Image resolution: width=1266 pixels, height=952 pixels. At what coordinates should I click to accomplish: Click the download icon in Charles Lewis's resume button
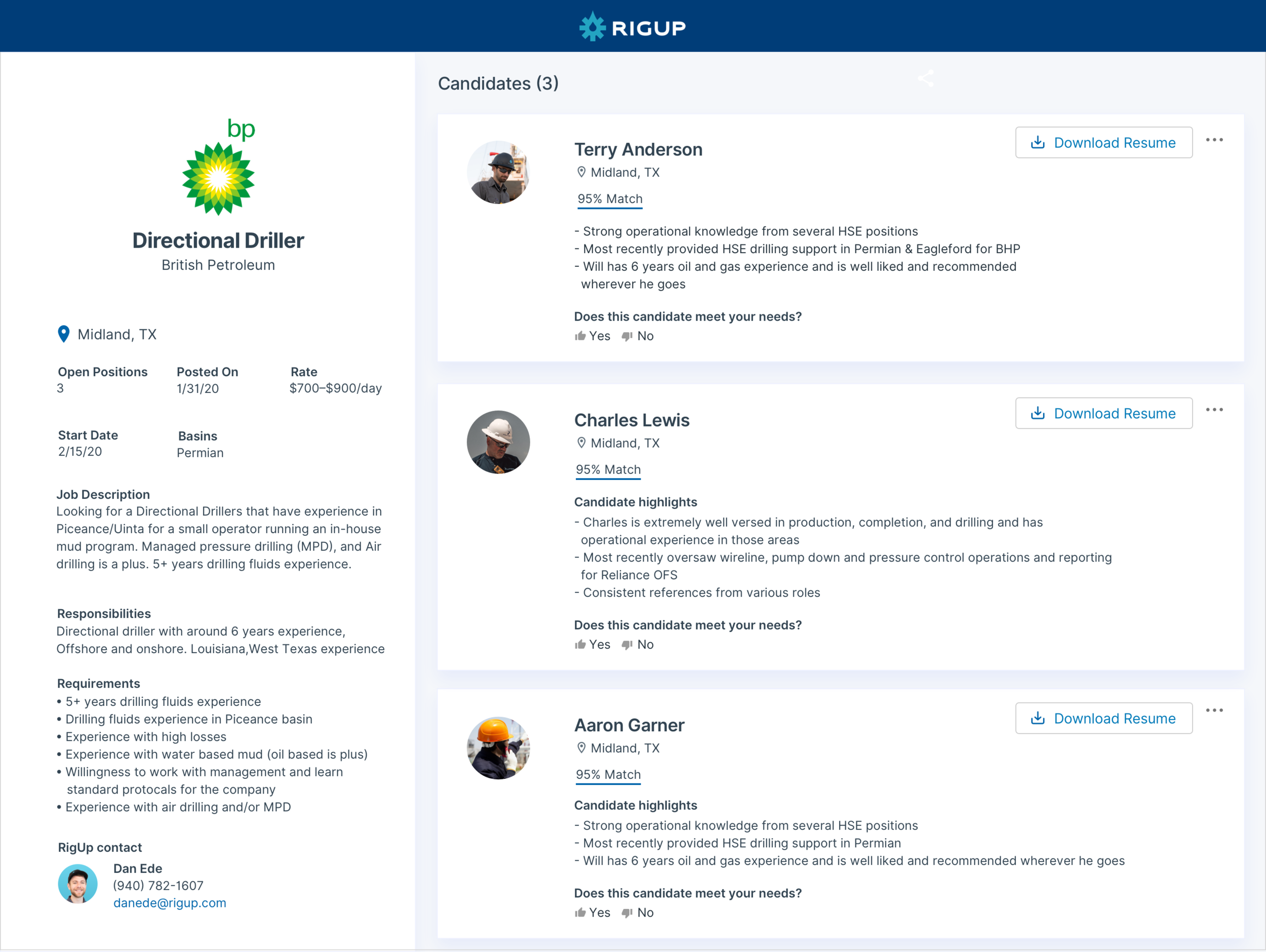1038,413
